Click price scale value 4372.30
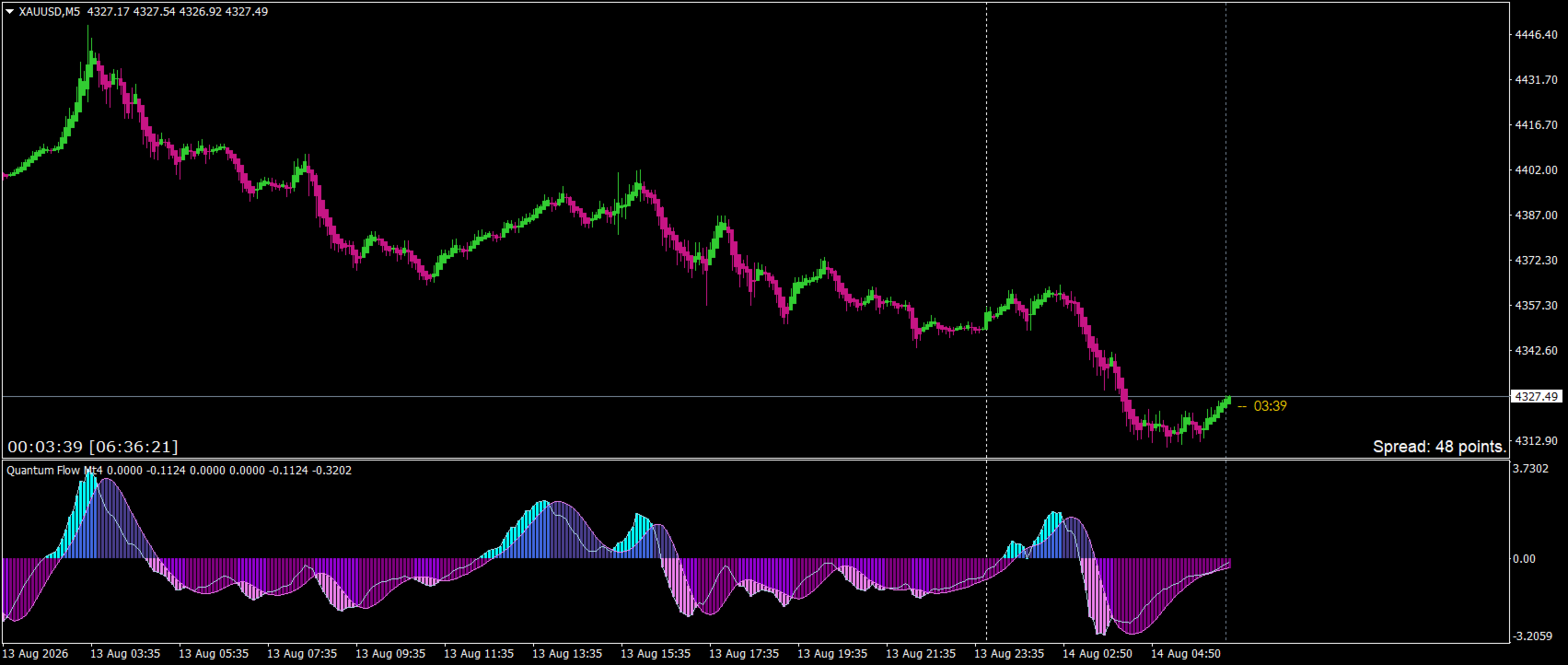Image resolution: width=1568 pixels, height=665 pixels. pyautogui.click(x=1536, y=261)
